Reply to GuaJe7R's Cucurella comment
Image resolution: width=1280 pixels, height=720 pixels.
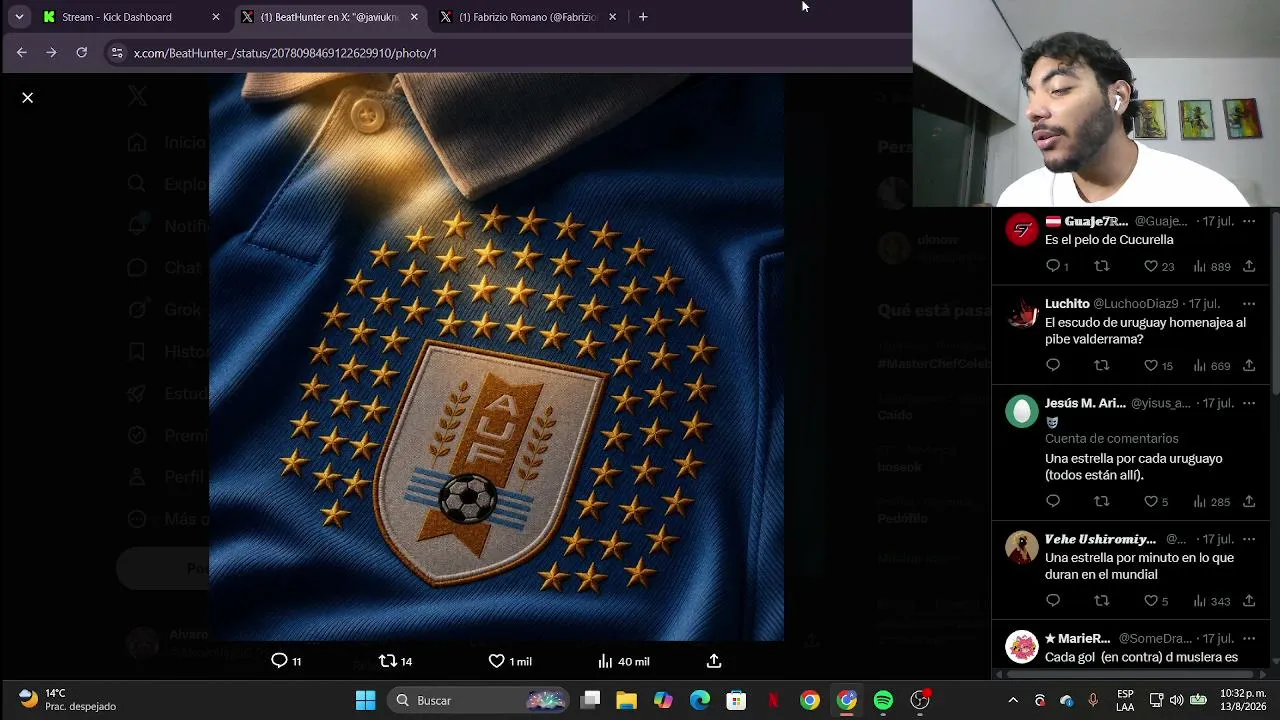coord(1057,266)
